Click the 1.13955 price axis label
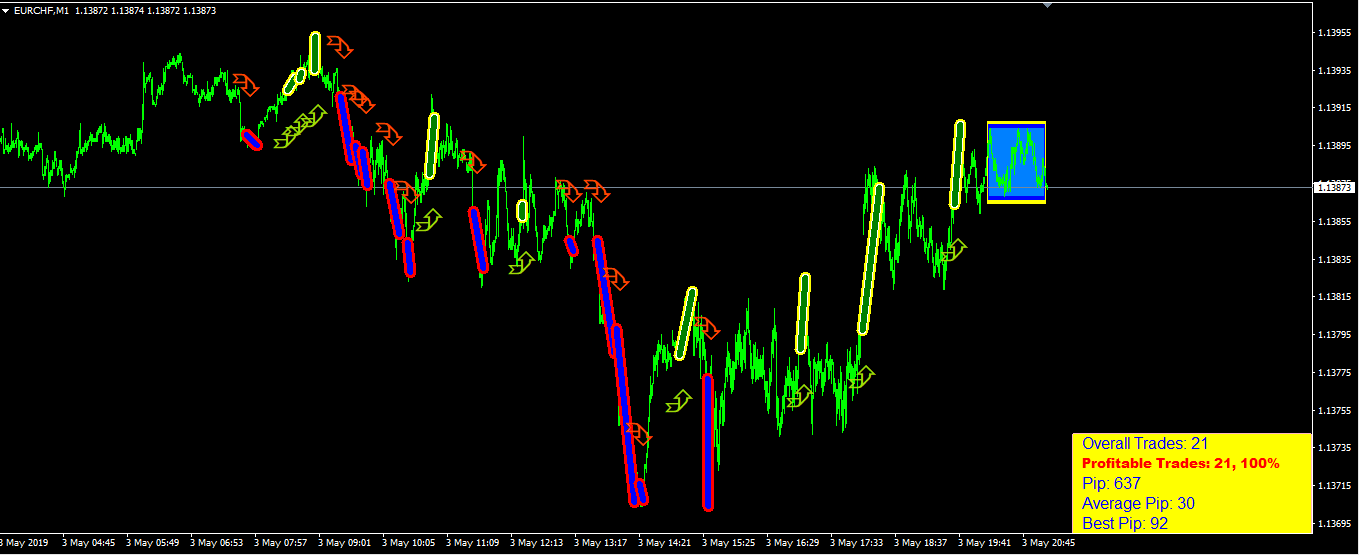Screen dimensions: 1359x555 pos(1334,33)
